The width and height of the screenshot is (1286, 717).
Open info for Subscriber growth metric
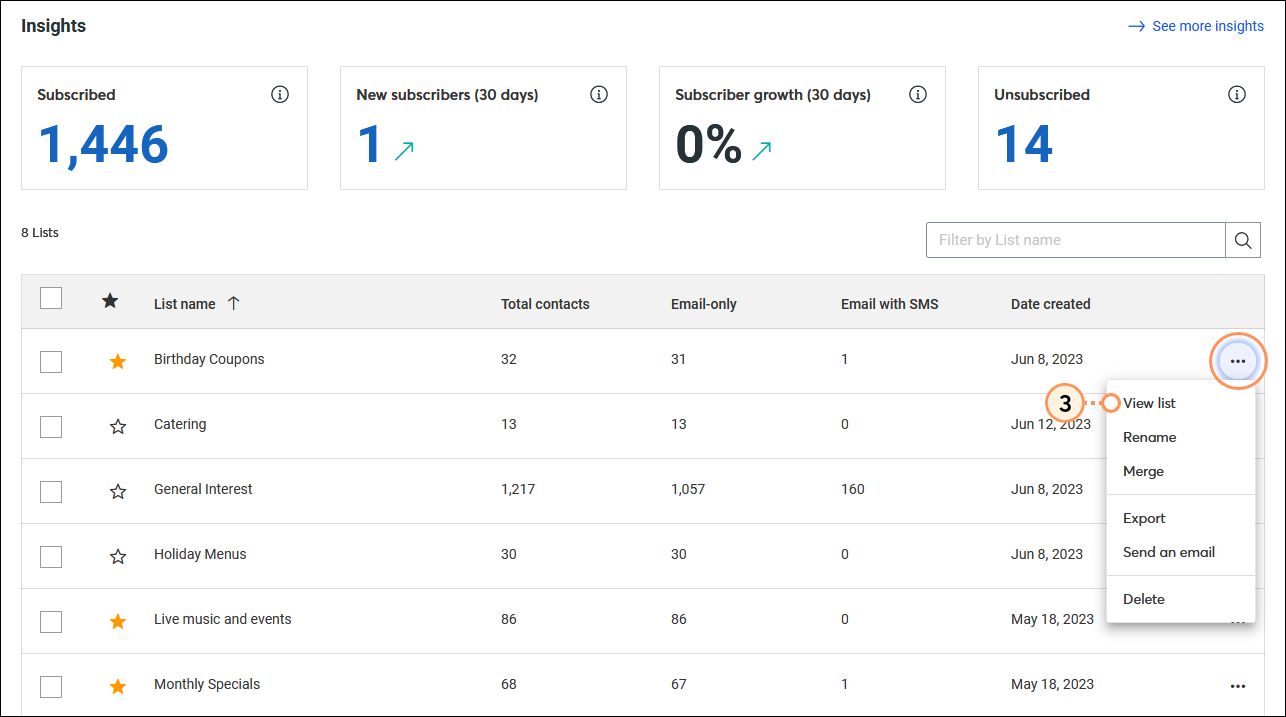918,94
